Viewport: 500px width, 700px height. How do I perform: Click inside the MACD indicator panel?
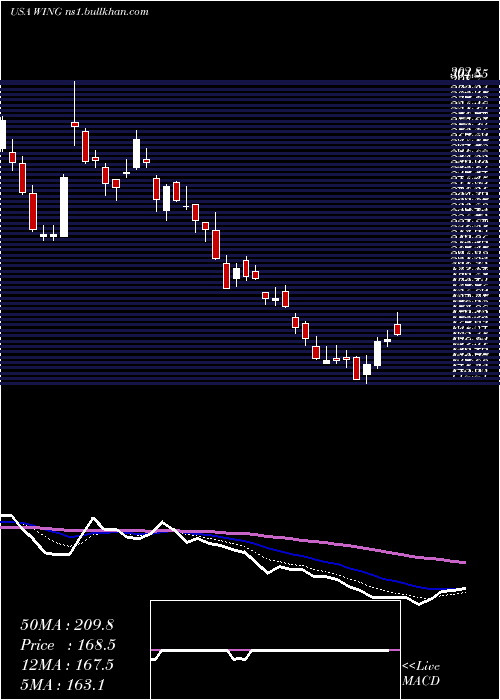click(275, 650)
